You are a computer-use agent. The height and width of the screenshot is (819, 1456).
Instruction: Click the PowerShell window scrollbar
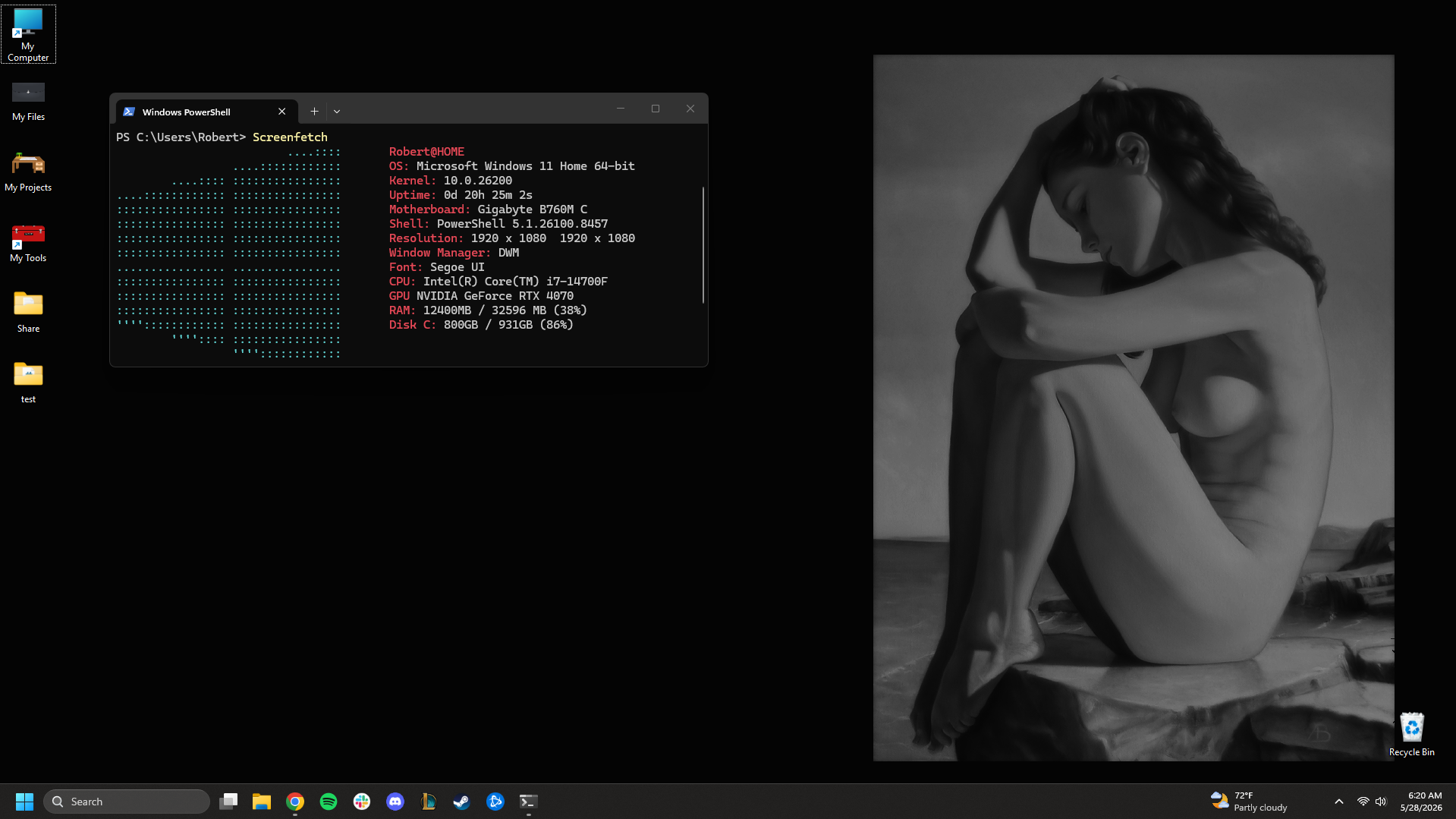tap(703, 244)
